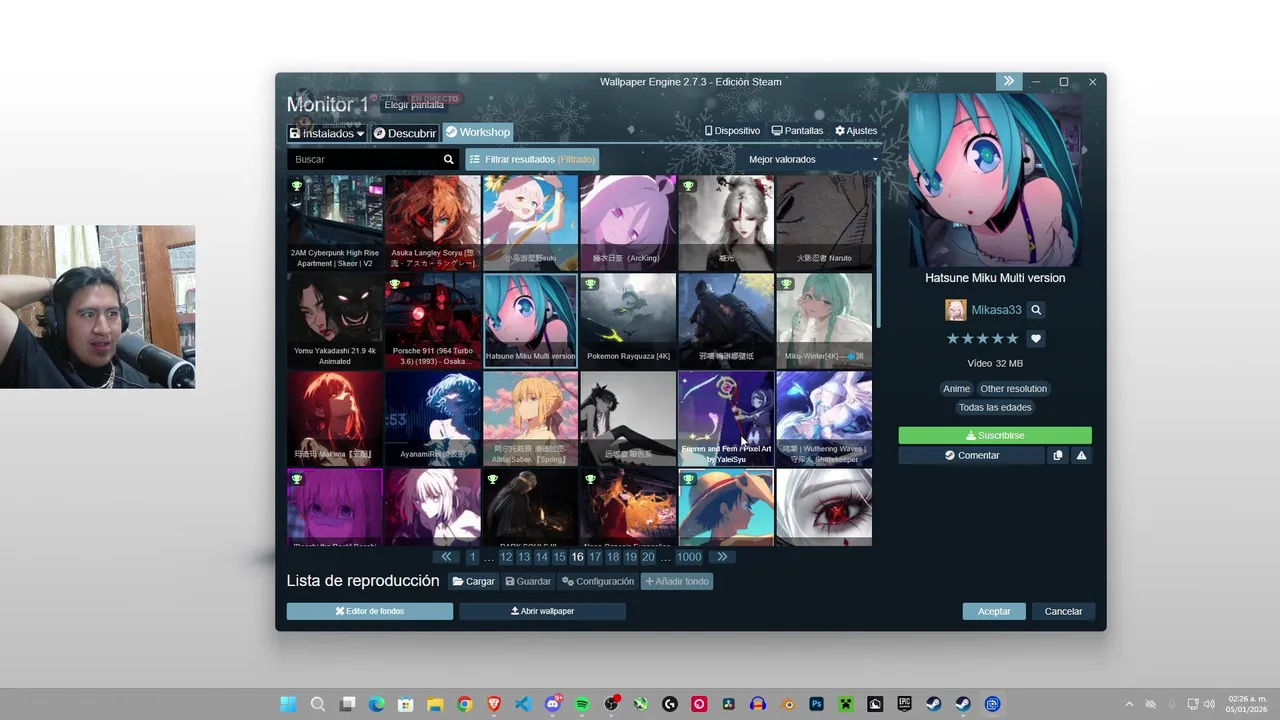
Task: Click the wallpaper list vertical scrollbar
Action: pyautogui.click(x=878, y=252)
